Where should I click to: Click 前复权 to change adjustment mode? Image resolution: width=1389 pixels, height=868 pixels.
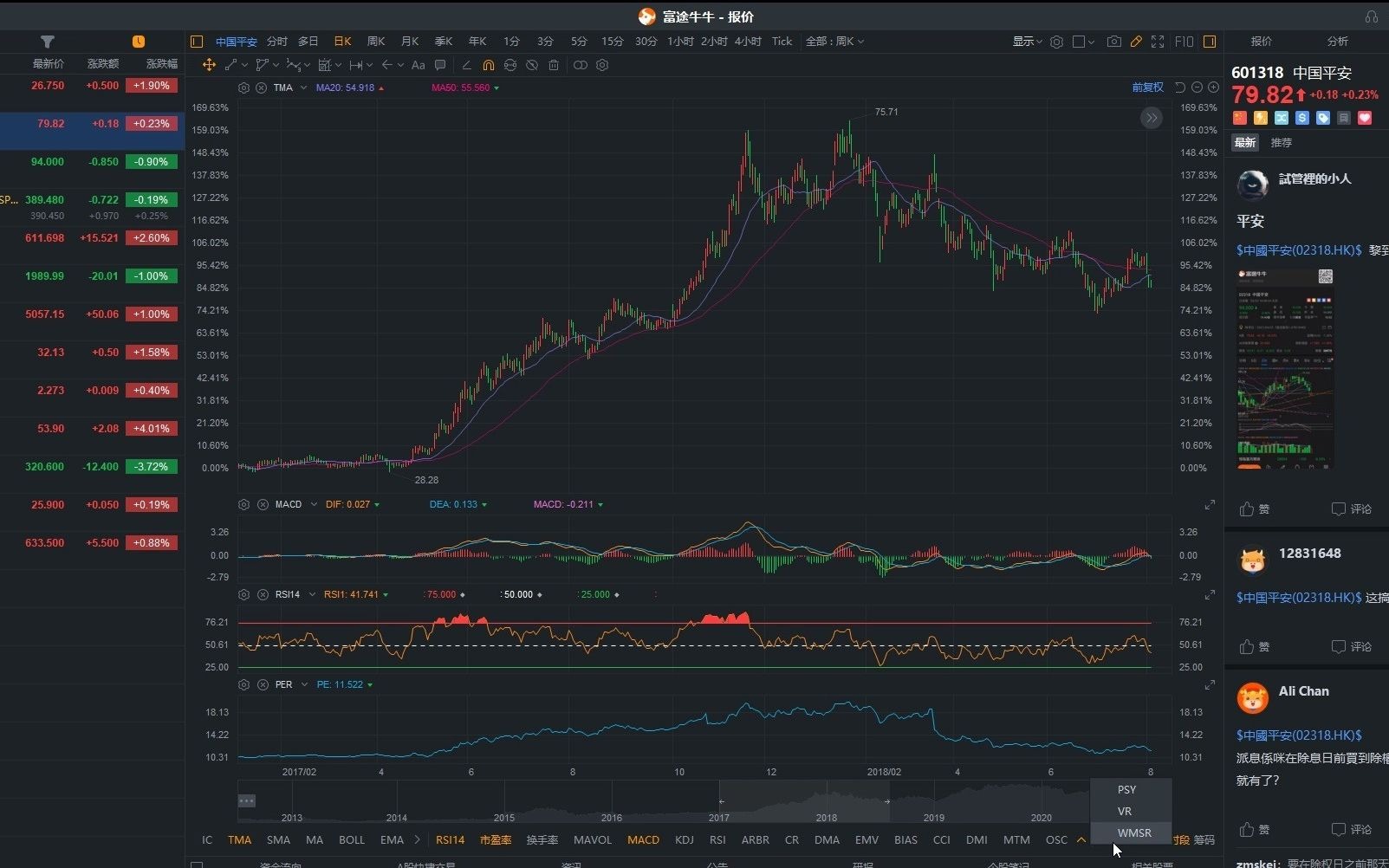[1146, 87]
